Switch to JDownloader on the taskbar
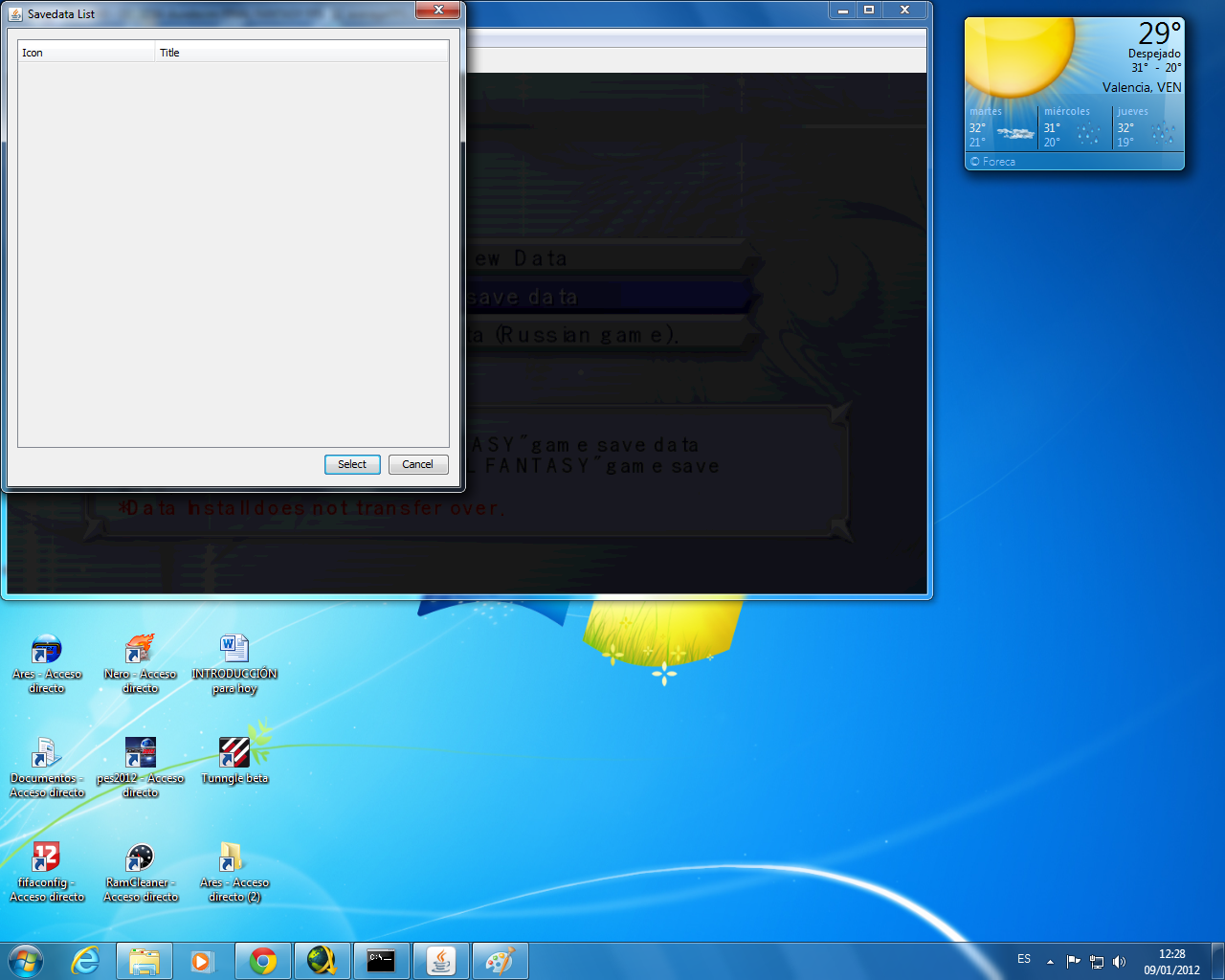The height and width of the screenshot is (980, 1225). 322,961
